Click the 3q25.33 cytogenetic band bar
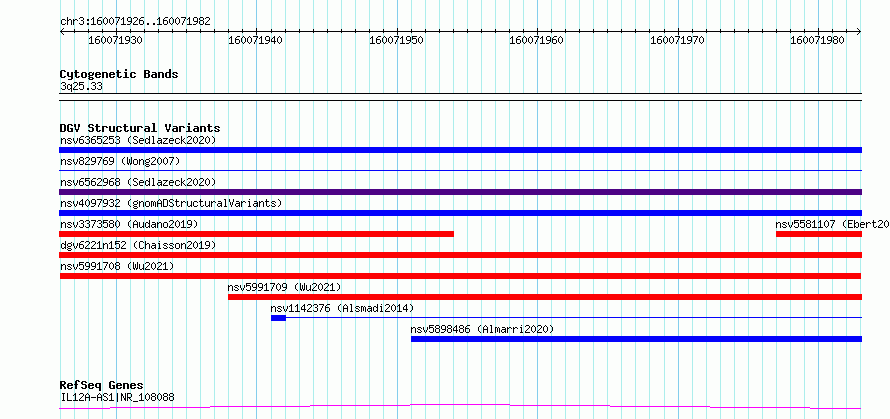 [x=460, y=97]
